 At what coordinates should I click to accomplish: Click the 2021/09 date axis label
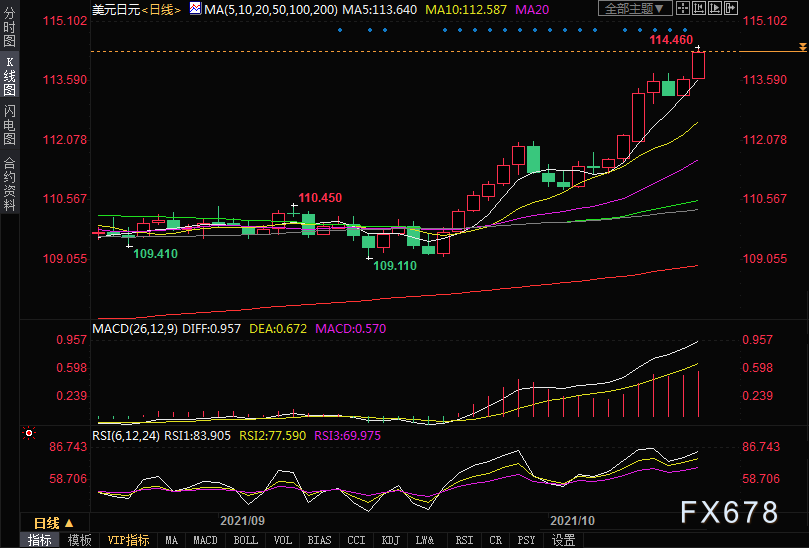242,520
